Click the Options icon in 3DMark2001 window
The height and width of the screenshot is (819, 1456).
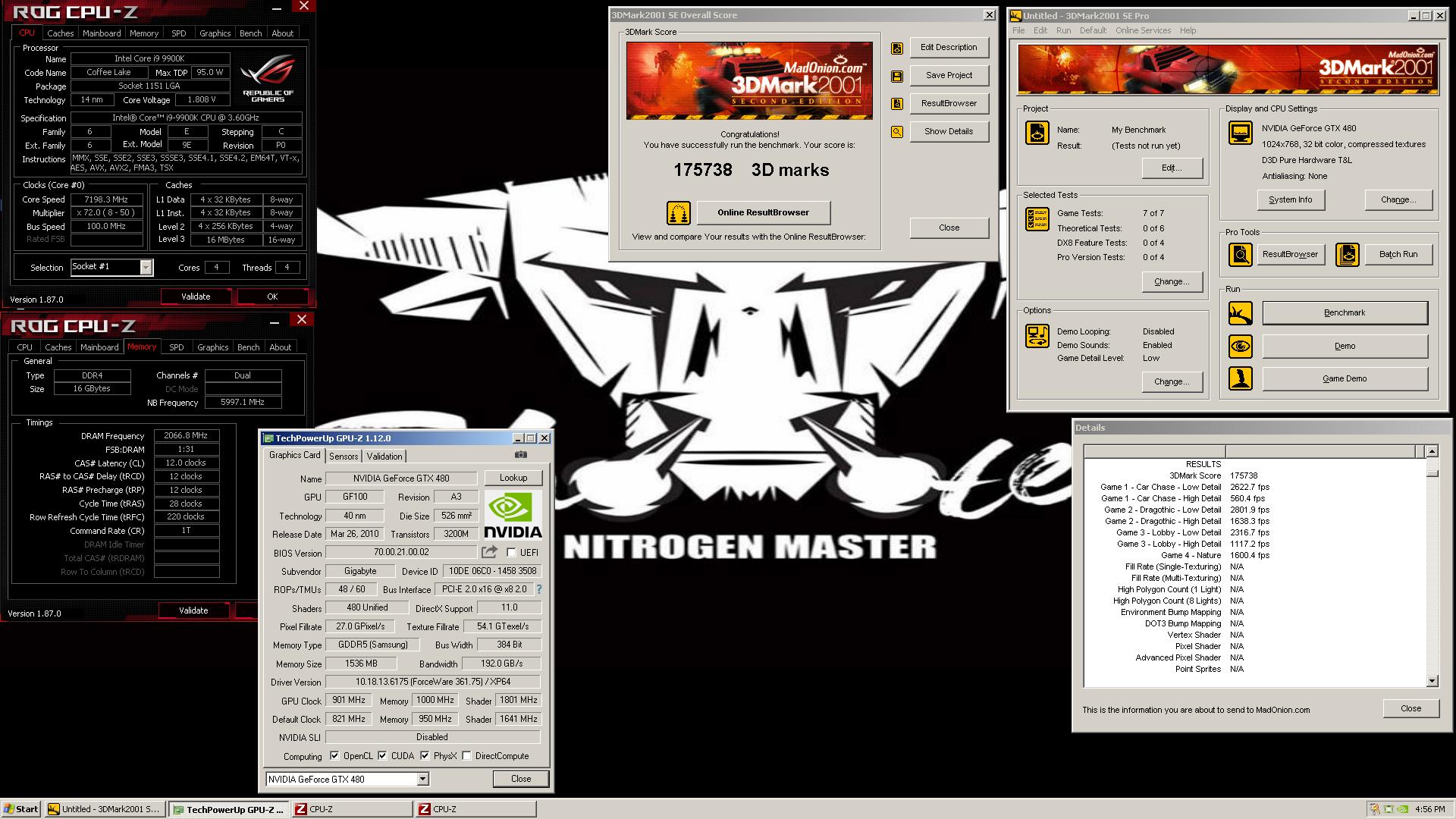pyautogui.click(x=1037, y=335)
